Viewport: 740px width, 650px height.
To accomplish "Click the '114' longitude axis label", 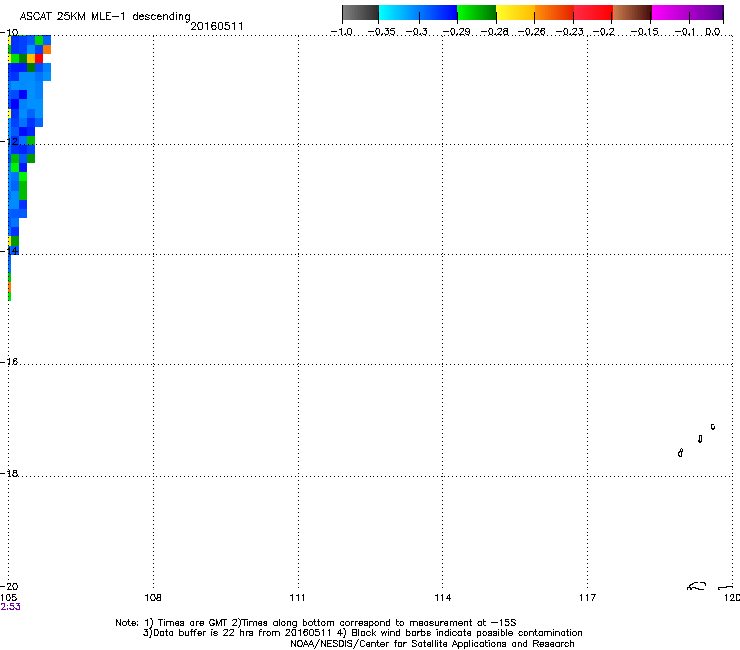I will pos(443,598).
